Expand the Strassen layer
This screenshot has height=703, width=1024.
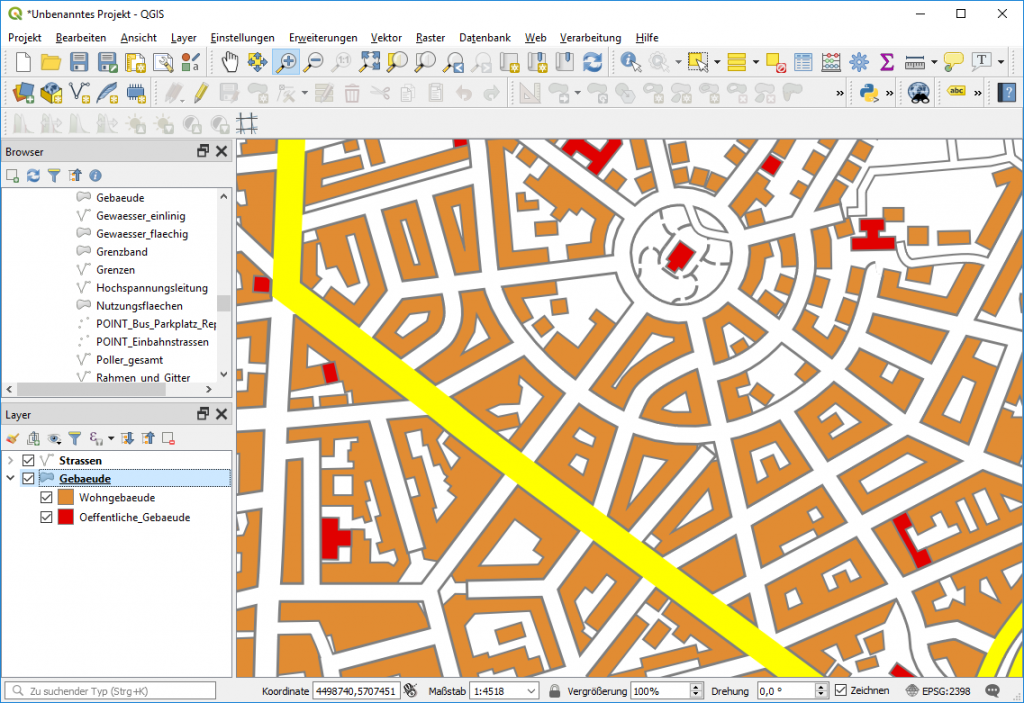[10, 459]
